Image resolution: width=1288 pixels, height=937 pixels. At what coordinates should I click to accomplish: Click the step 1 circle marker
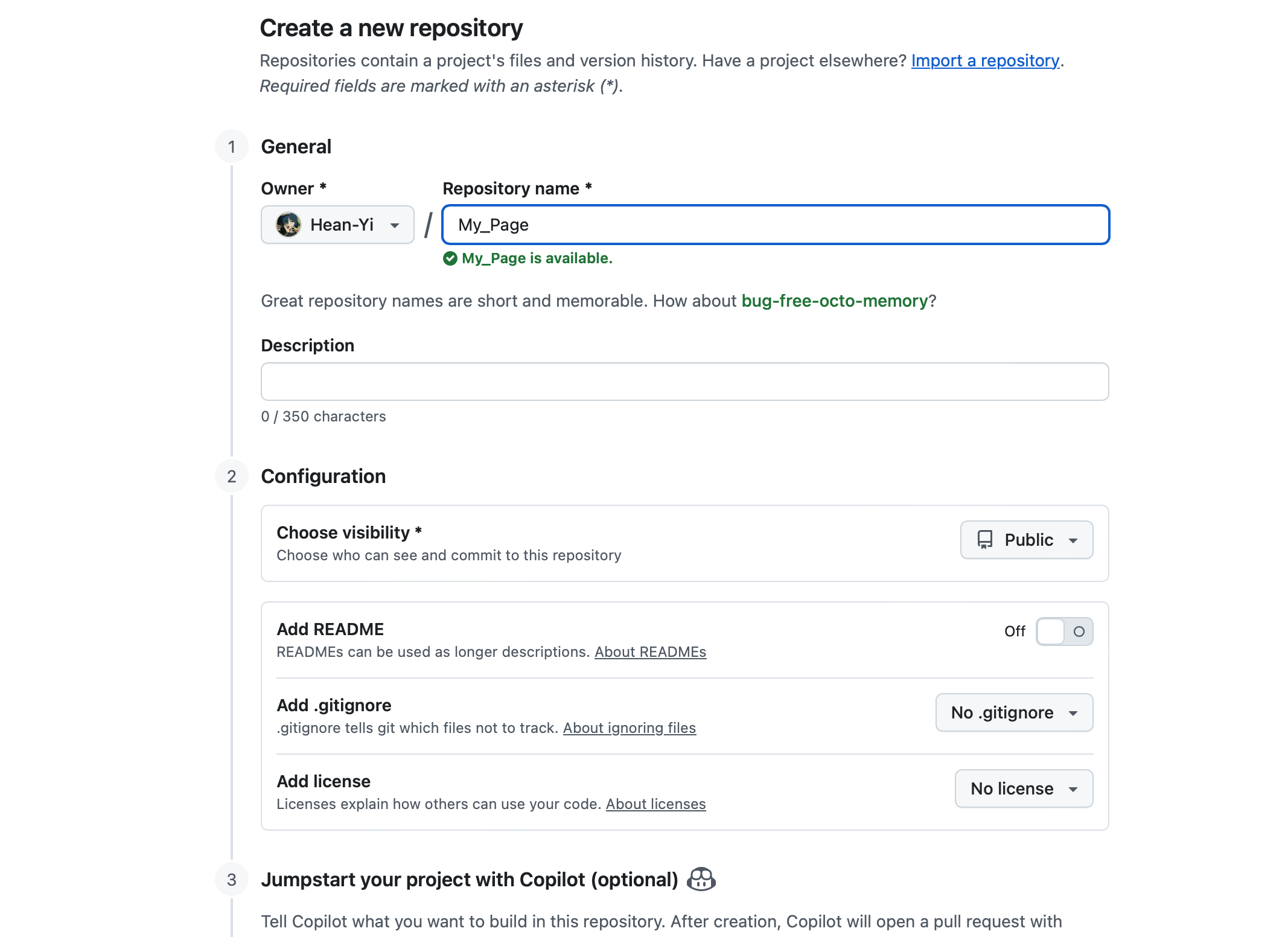coord(232,147)
